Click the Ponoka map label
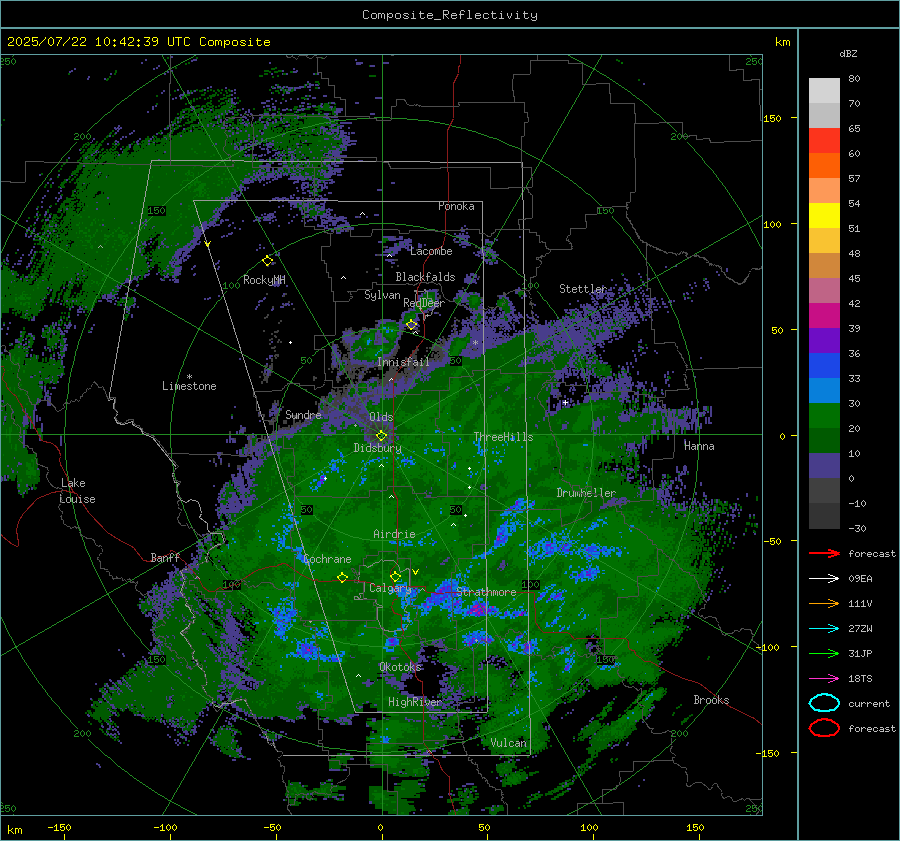 click(456, 206)
